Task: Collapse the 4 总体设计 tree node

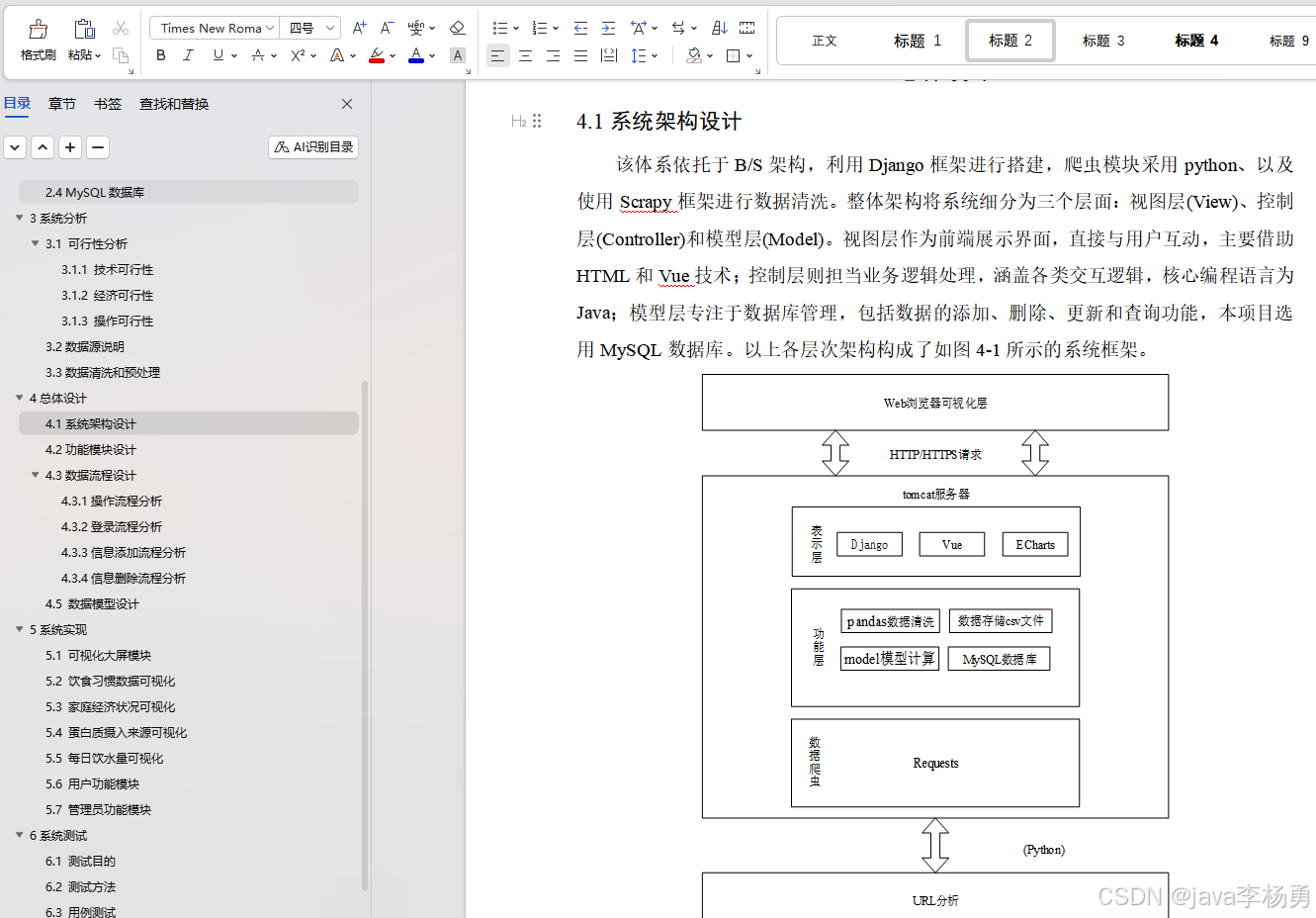Action: (x=19, y=398)
